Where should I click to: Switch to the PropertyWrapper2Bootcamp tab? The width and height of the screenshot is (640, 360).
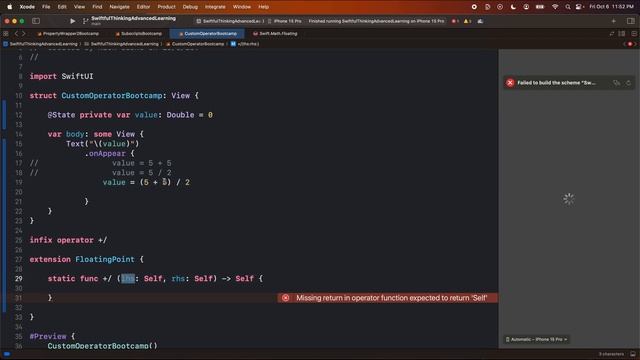[x=68, y=33]
